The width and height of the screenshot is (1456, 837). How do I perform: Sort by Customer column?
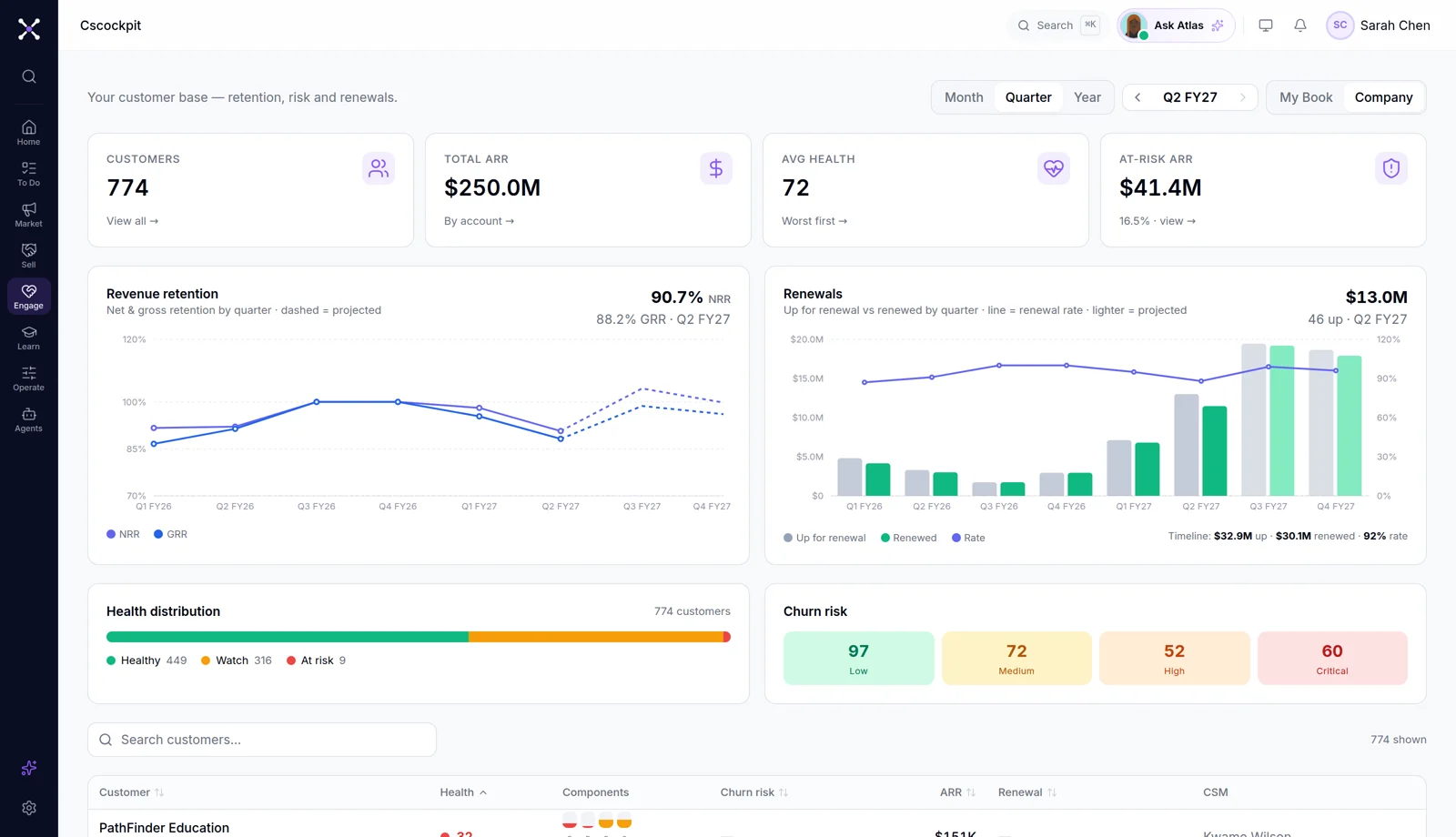(131, 792)
